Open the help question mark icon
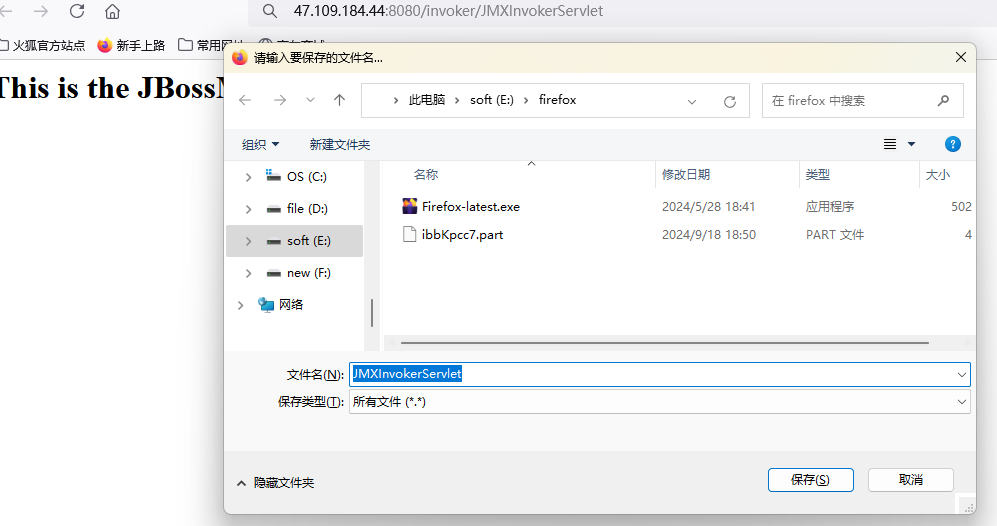This screenshot has height=526, width=997. click(952, 144)
